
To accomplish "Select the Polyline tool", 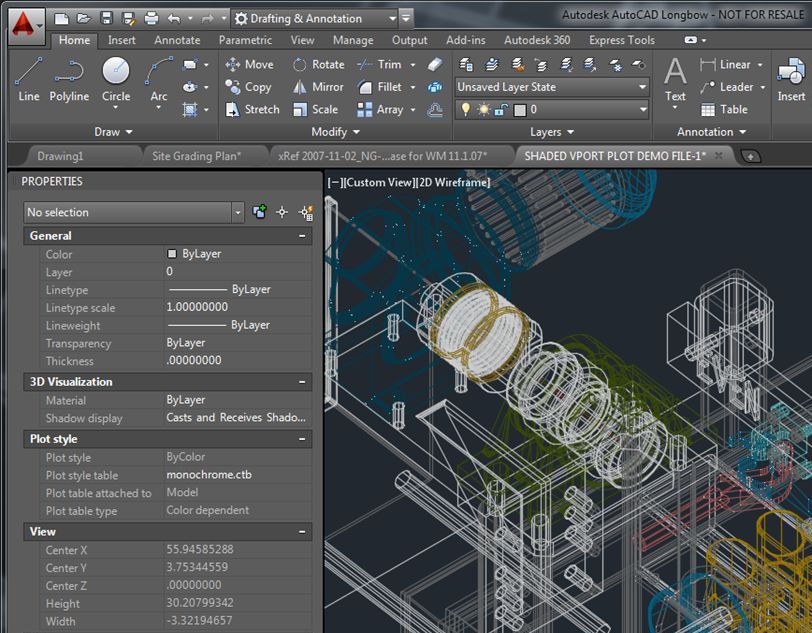I will (69, 80).
